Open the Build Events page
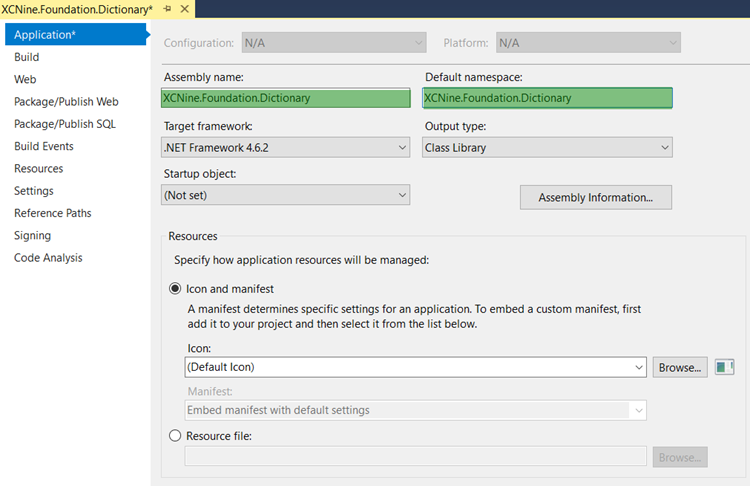This screenshot has width=750, height=486. click(44, 146)
